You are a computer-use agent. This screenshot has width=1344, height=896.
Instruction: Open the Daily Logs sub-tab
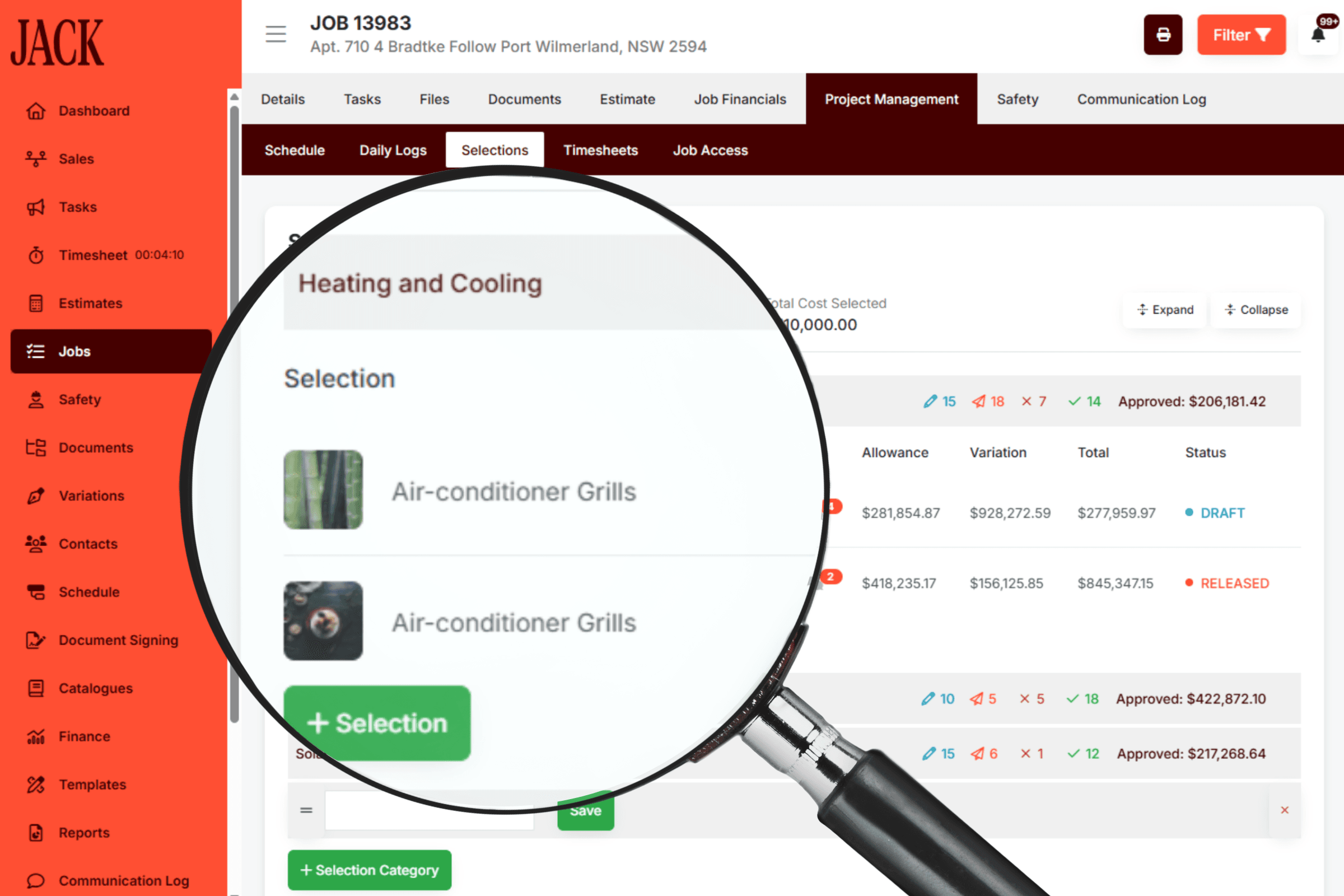393,150
